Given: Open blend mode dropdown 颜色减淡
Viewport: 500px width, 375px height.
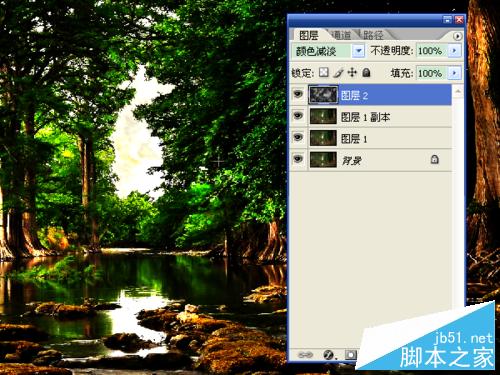Looking at the screenshot, I should (x=359, y=51).
